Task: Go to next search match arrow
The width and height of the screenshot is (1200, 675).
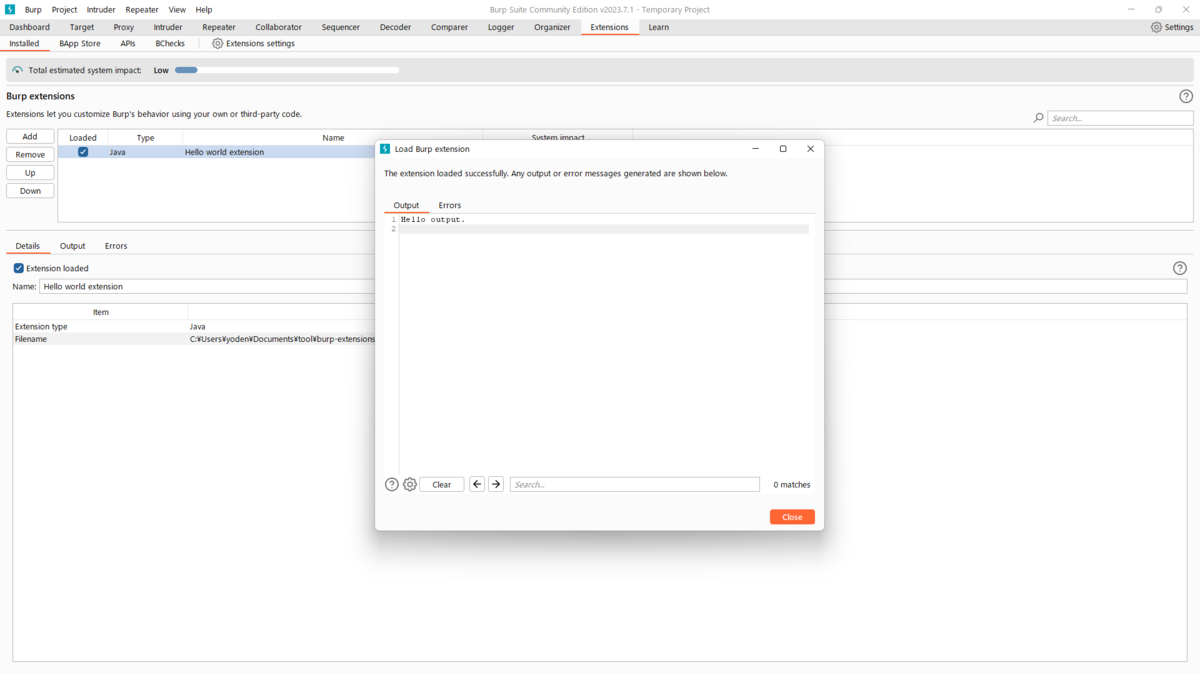Action: point(496,484)
